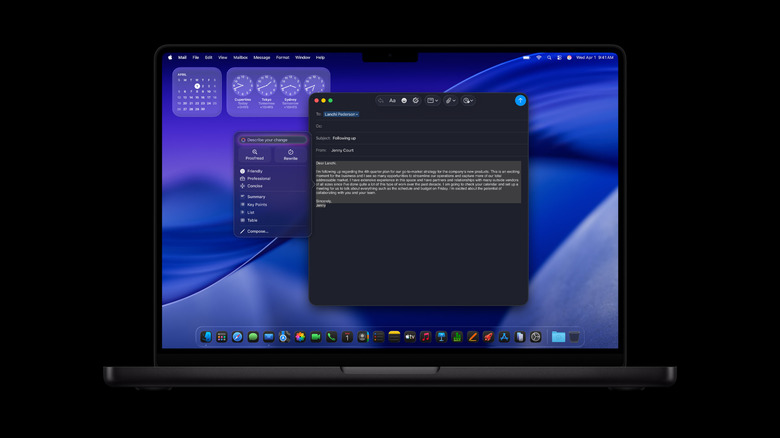Open Control Center from the menu bar
The width and height of the screenshot is (780, 438).
[x=559, y=58]
